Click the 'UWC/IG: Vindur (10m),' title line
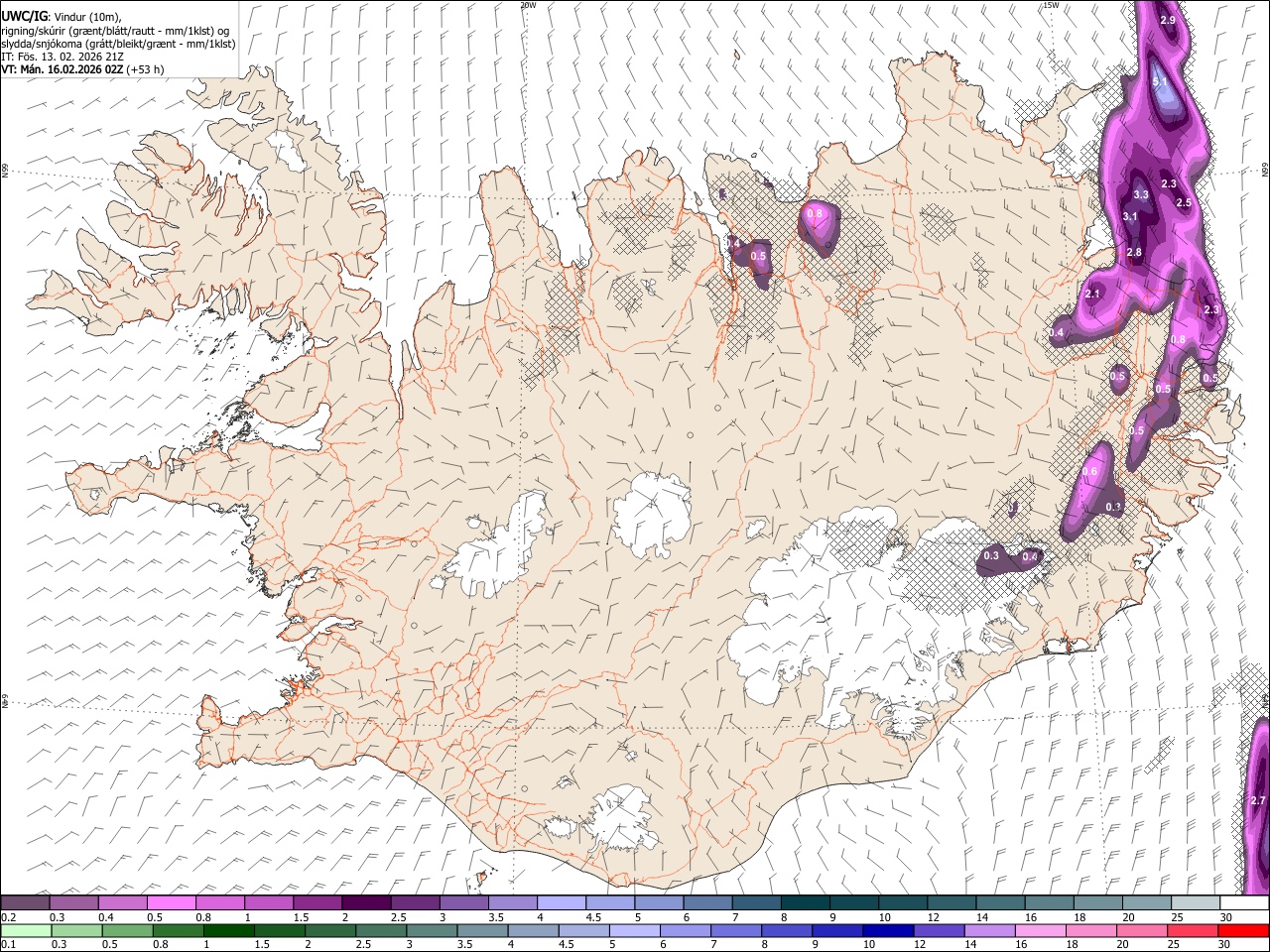 pos(62,17)
